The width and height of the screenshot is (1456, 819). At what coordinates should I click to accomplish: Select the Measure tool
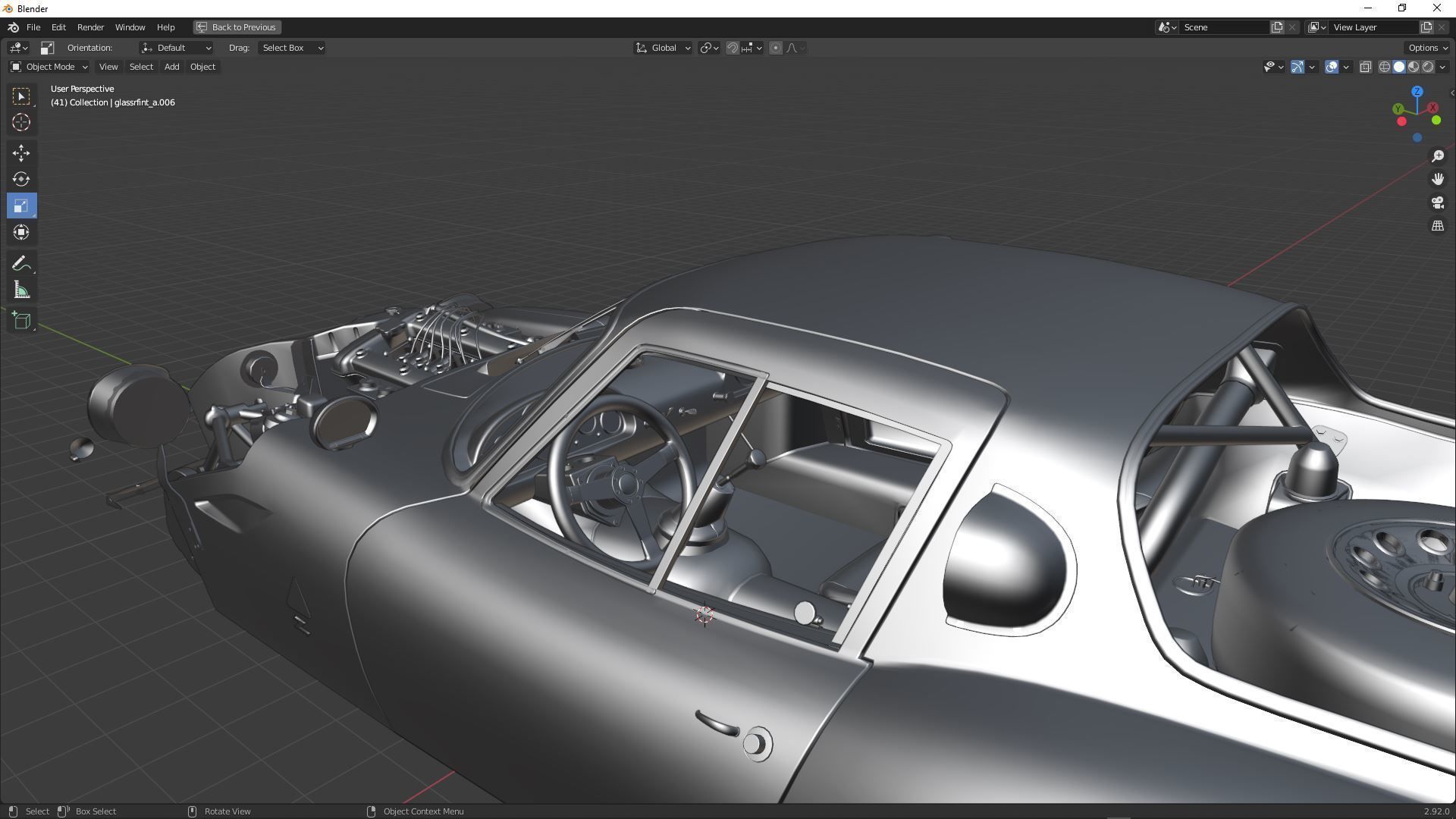(x=20, y=290)
